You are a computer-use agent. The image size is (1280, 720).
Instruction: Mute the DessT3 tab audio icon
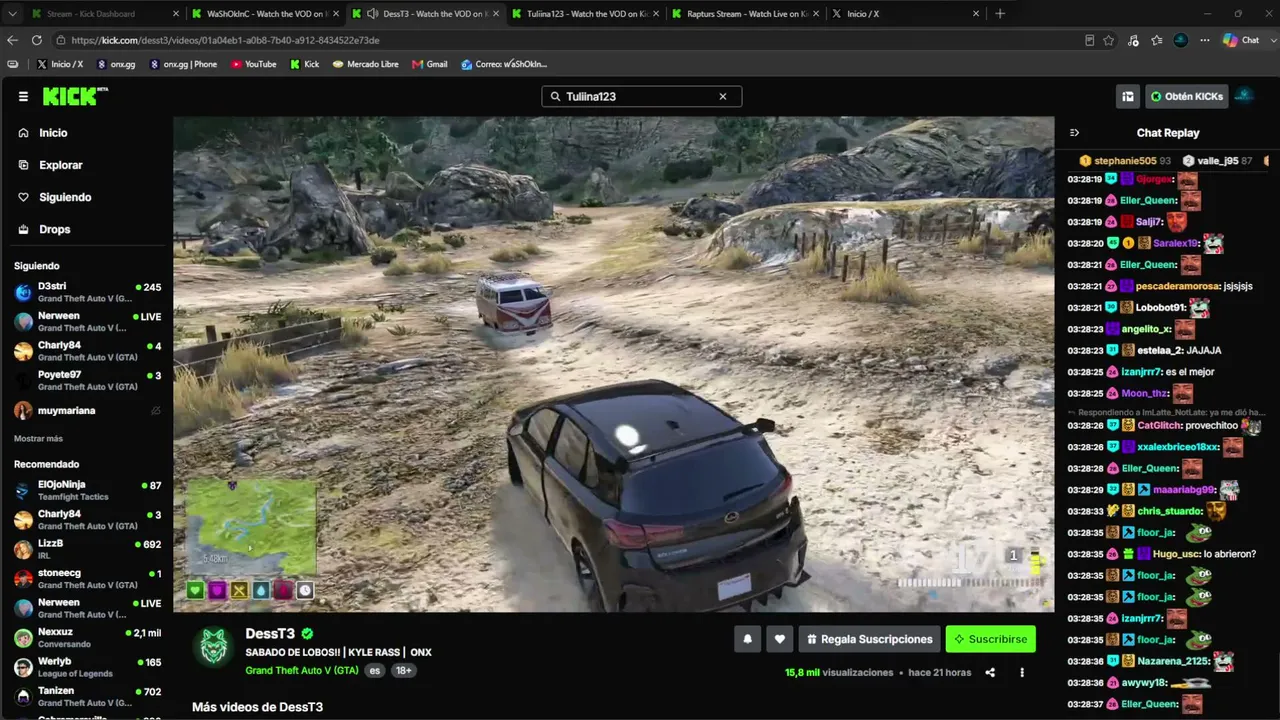coord(372,14)
